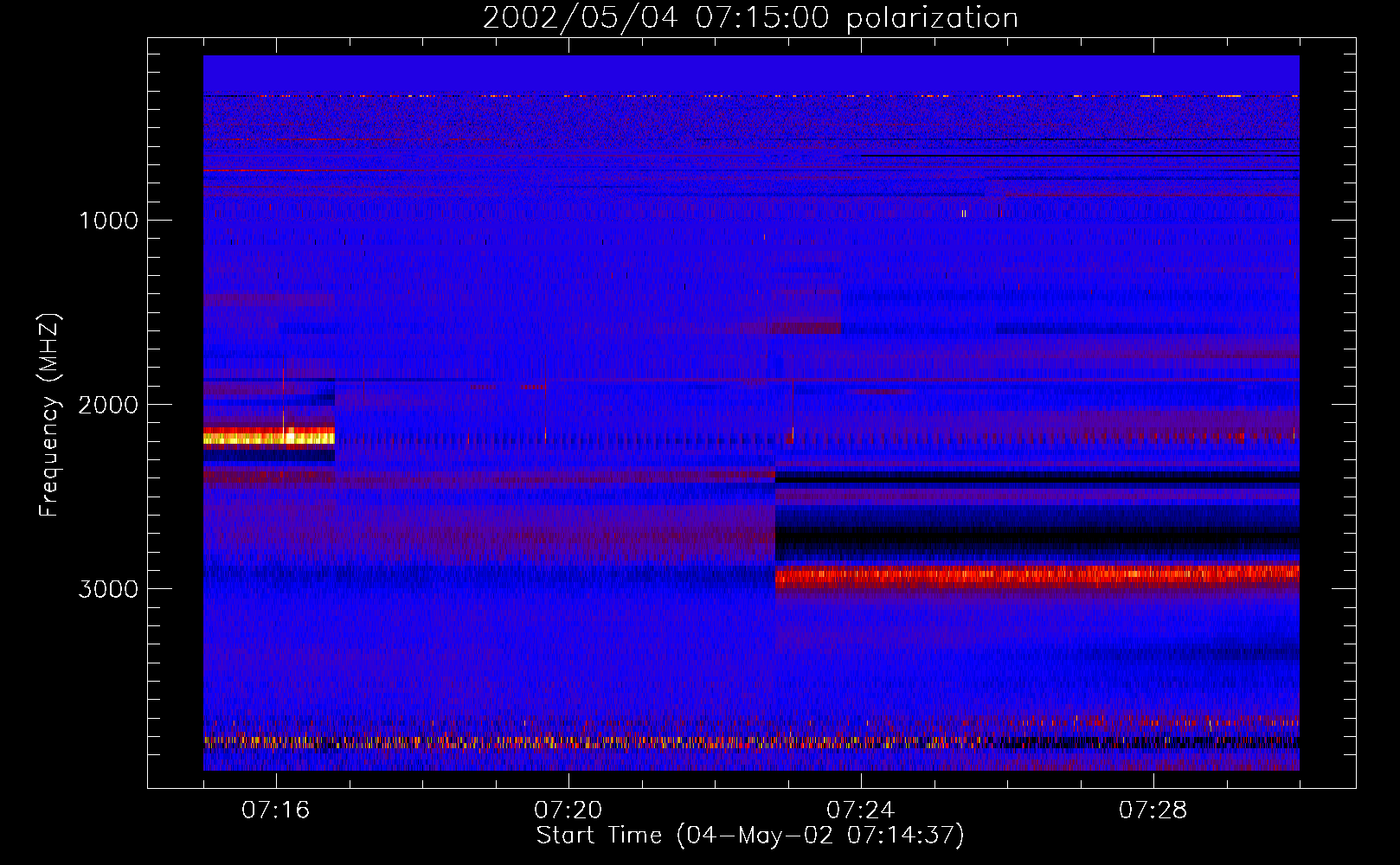The height and width of the screenshot is (865, 1400).
Task: Click the plot title '2002/05/04 07:15:00 polarization'
Action: click(x=750, y=18)
